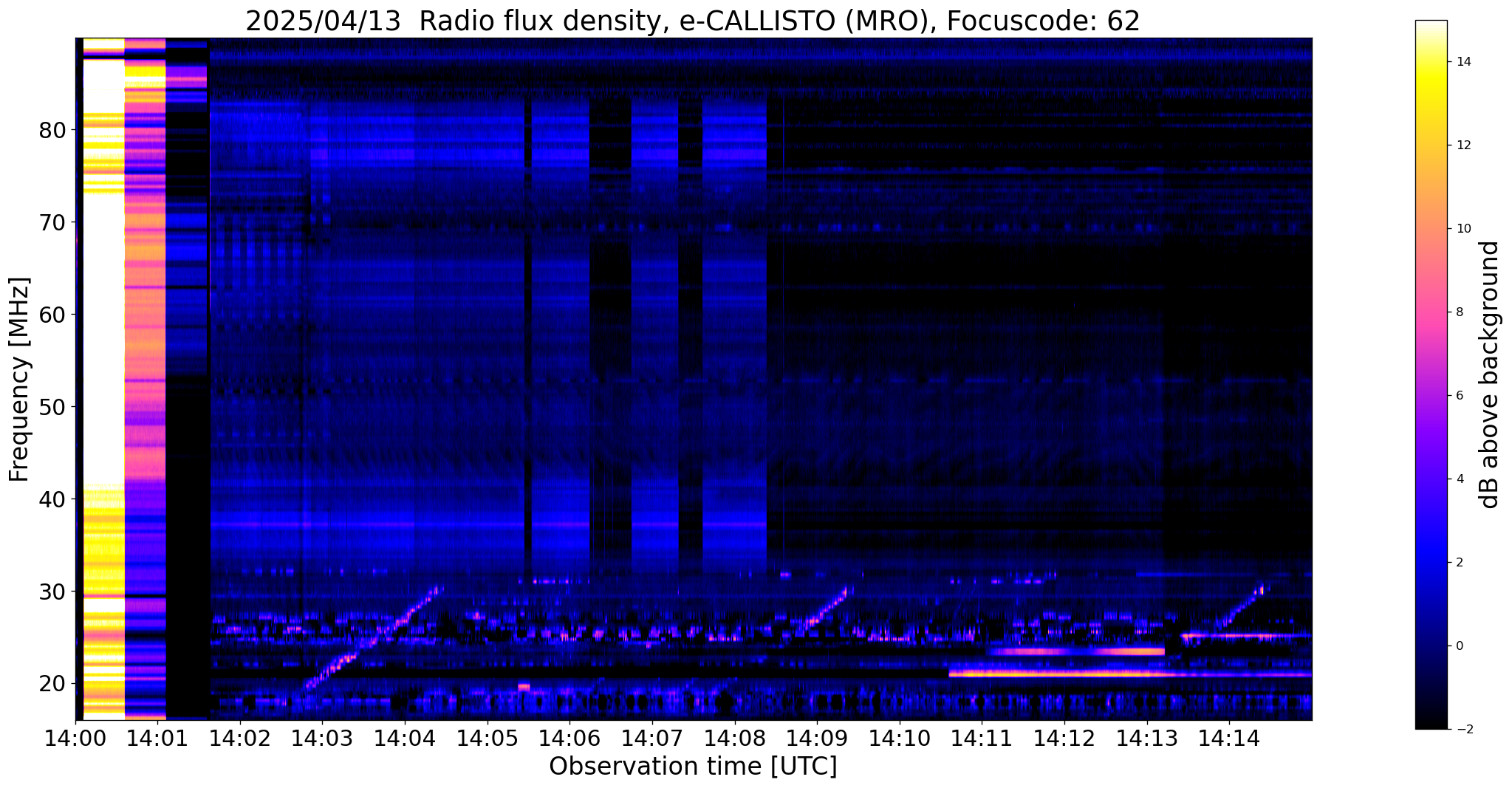
Task: Click the rising diagonal sweep trace after 14:14
Action: pyautogui.click(x=1242, y=606)
